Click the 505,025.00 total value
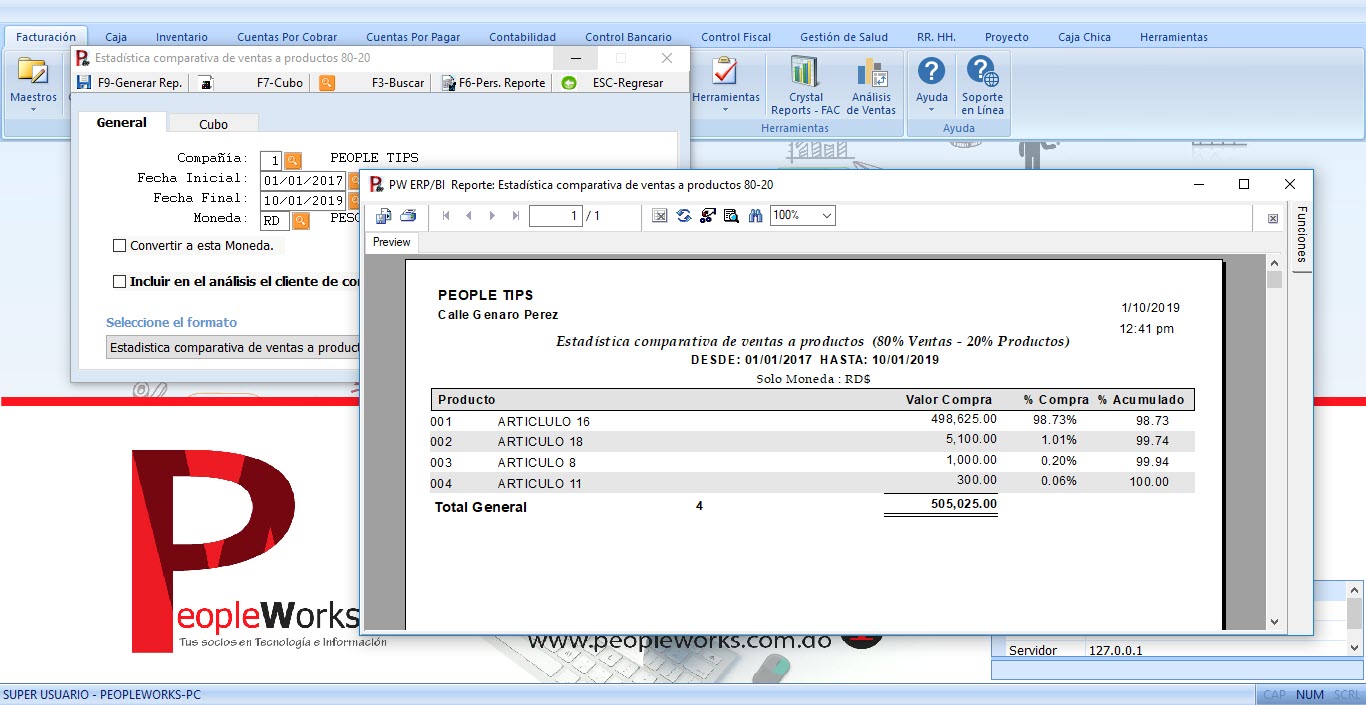This screenshot has height=705, width=1366. tap(963, 505)
